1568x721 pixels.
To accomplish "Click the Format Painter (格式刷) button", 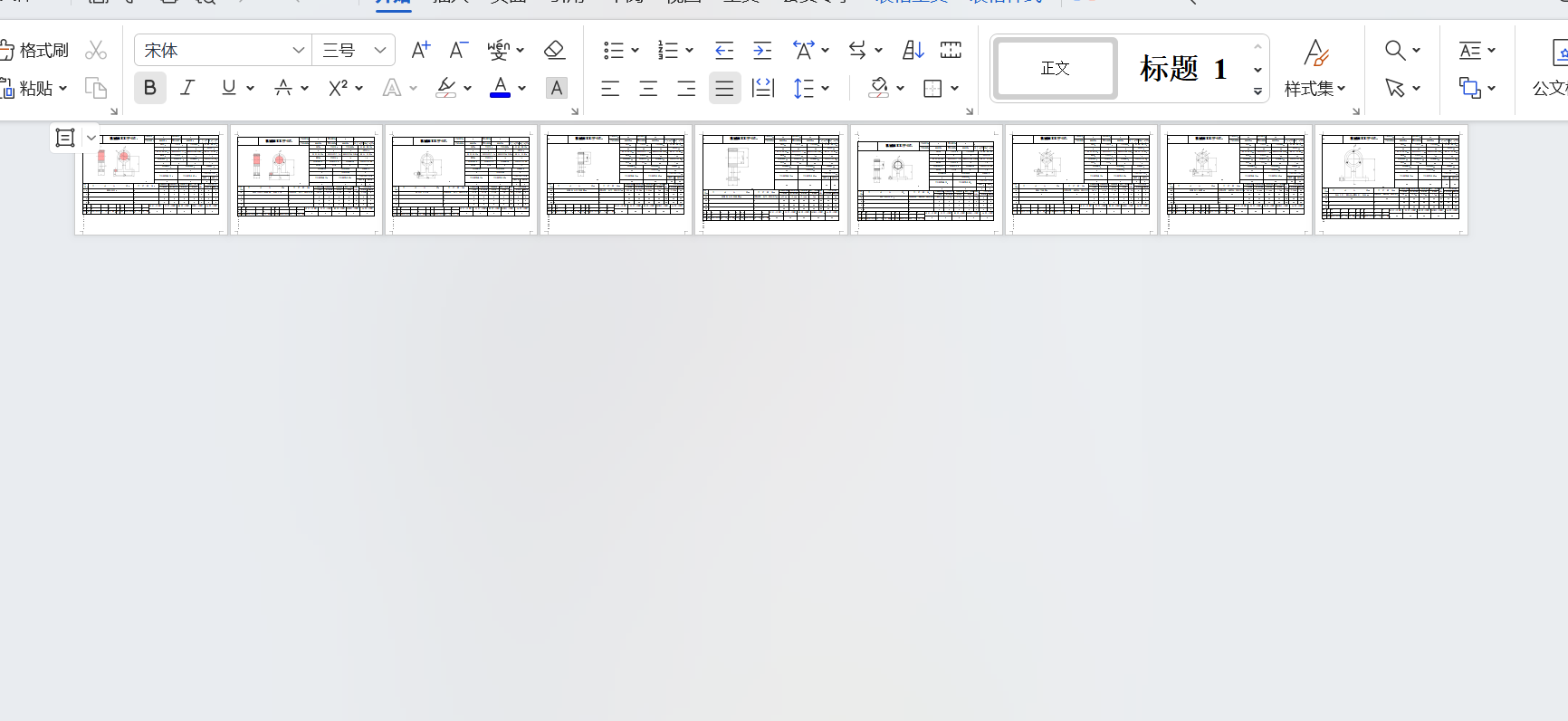I will (34, 50).
